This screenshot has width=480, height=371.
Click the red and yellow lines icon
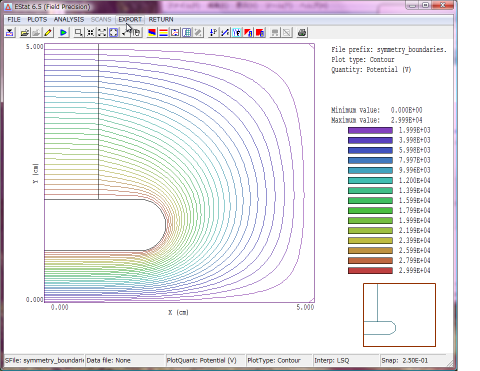point(163,33)
